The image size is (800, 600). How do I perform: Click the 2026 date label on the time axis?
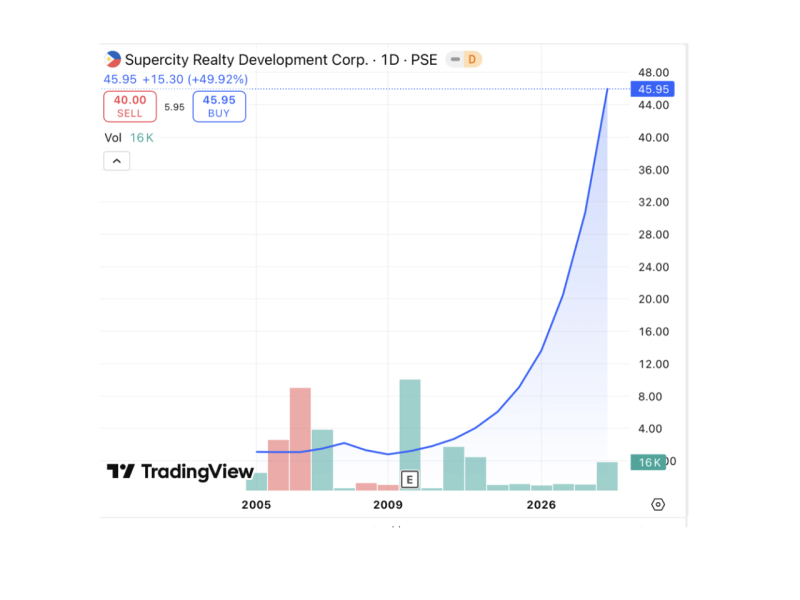pos(541,505)
